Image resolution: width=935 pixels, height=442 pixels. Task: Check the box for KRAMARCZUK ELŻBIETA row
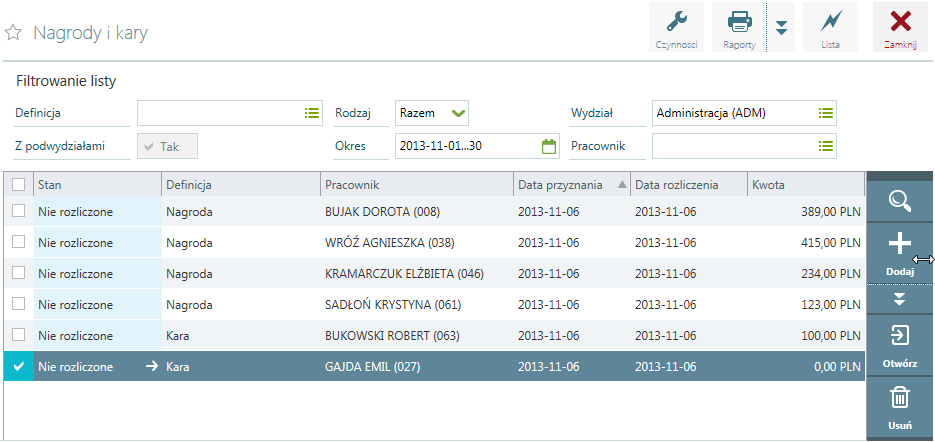(18, 273)
